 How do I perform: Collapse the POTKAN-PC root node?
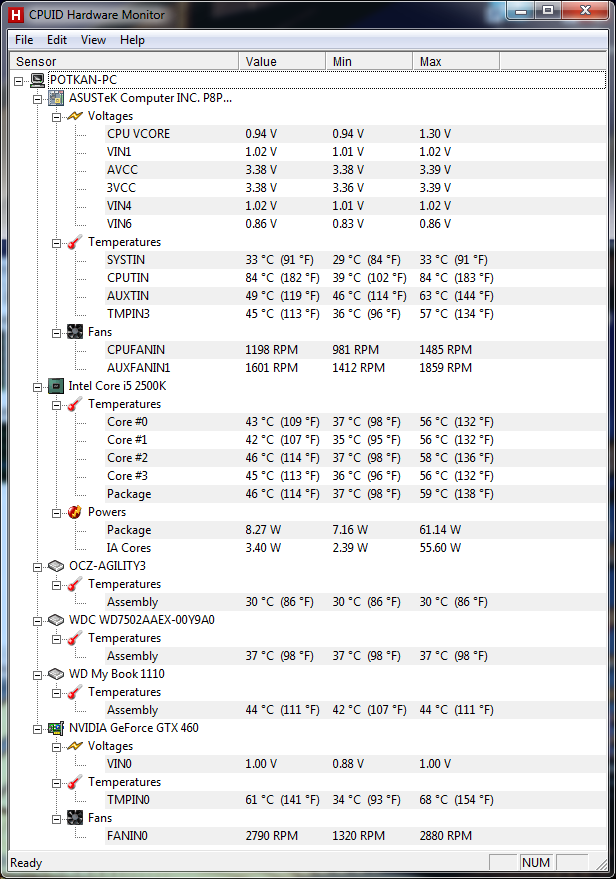(x=18, y=81)
